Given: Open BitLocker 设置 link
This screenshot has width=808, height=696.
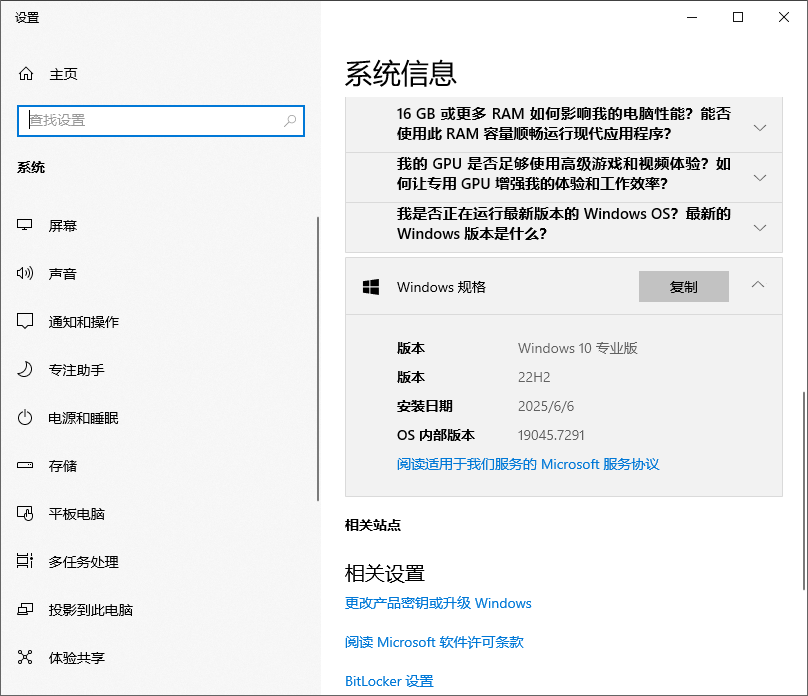Looking at the screenshot, I should (389, 681).
